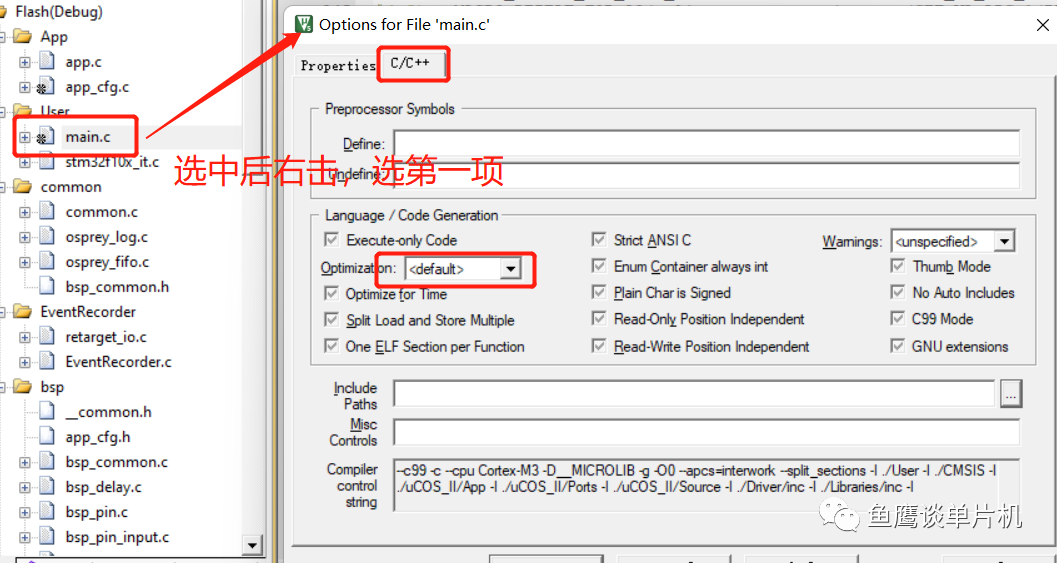Click the __common.h file icon

coord(46,411)
